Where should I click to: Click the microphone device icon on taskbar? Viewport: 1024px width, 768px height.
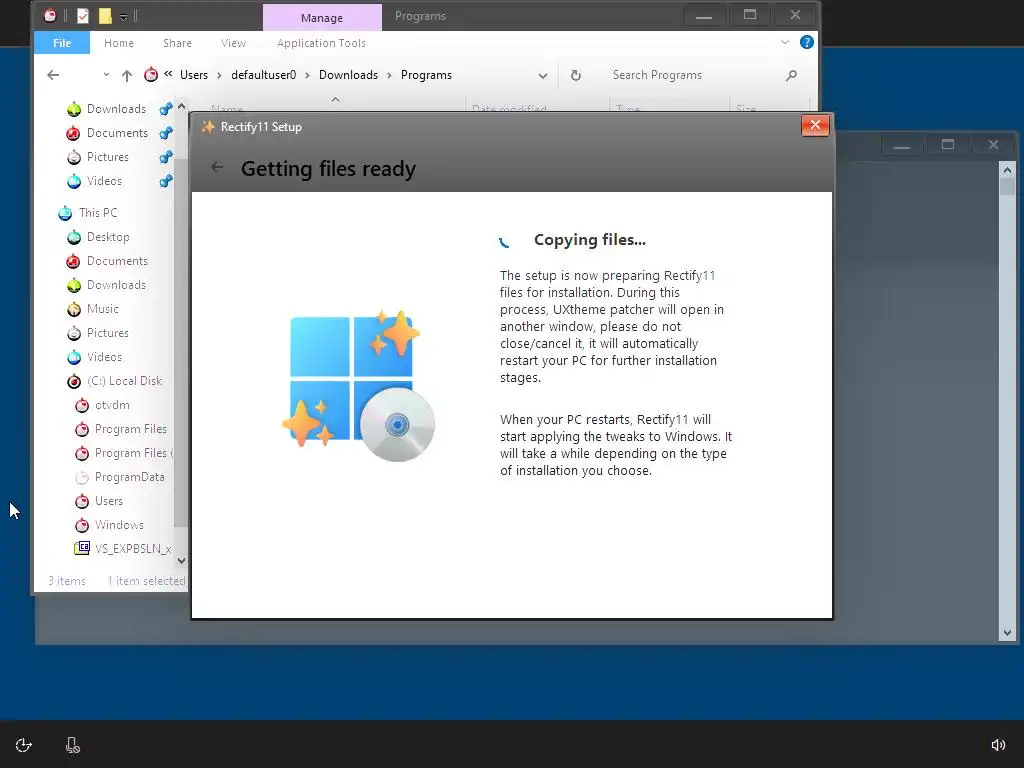72,745
